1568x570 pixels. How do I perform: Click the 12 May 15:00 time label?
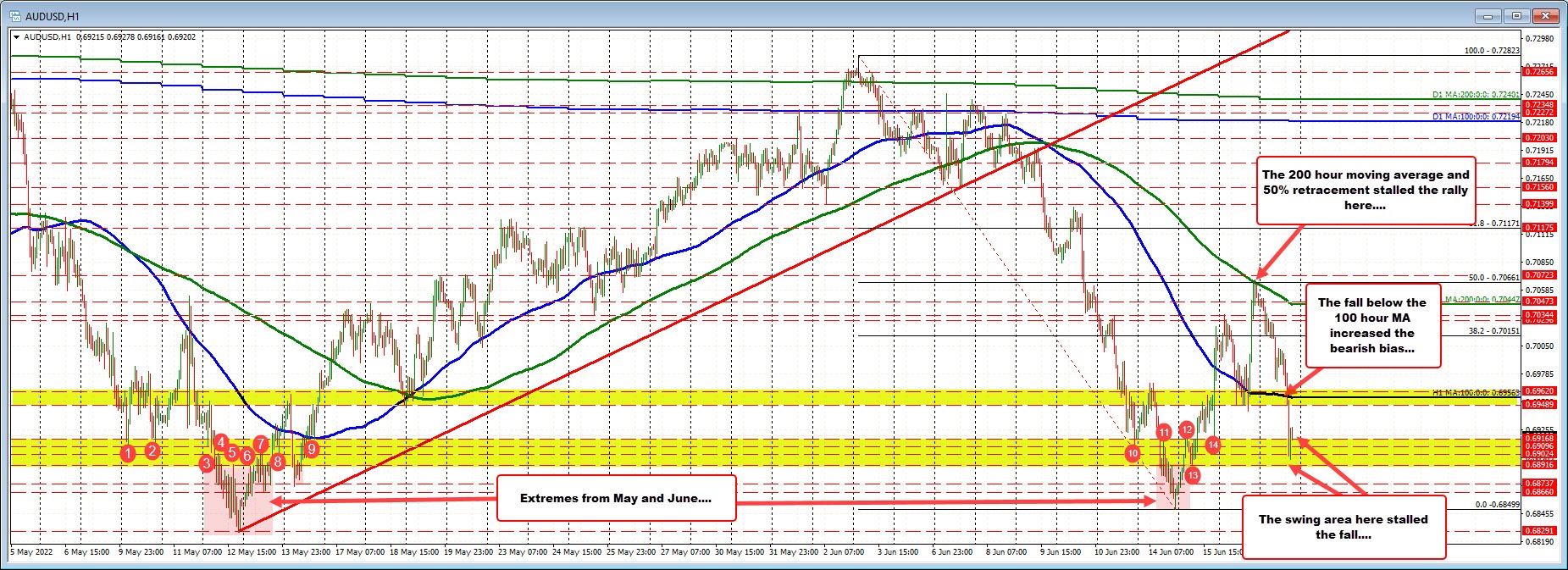pyautogui.click(x=252, y=551)
